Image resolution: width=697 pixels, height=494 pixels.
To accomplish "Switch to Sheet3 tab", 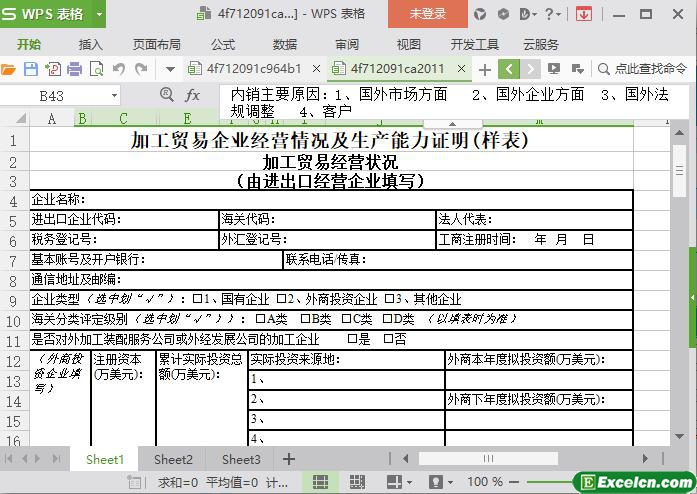I will point(241,459).
